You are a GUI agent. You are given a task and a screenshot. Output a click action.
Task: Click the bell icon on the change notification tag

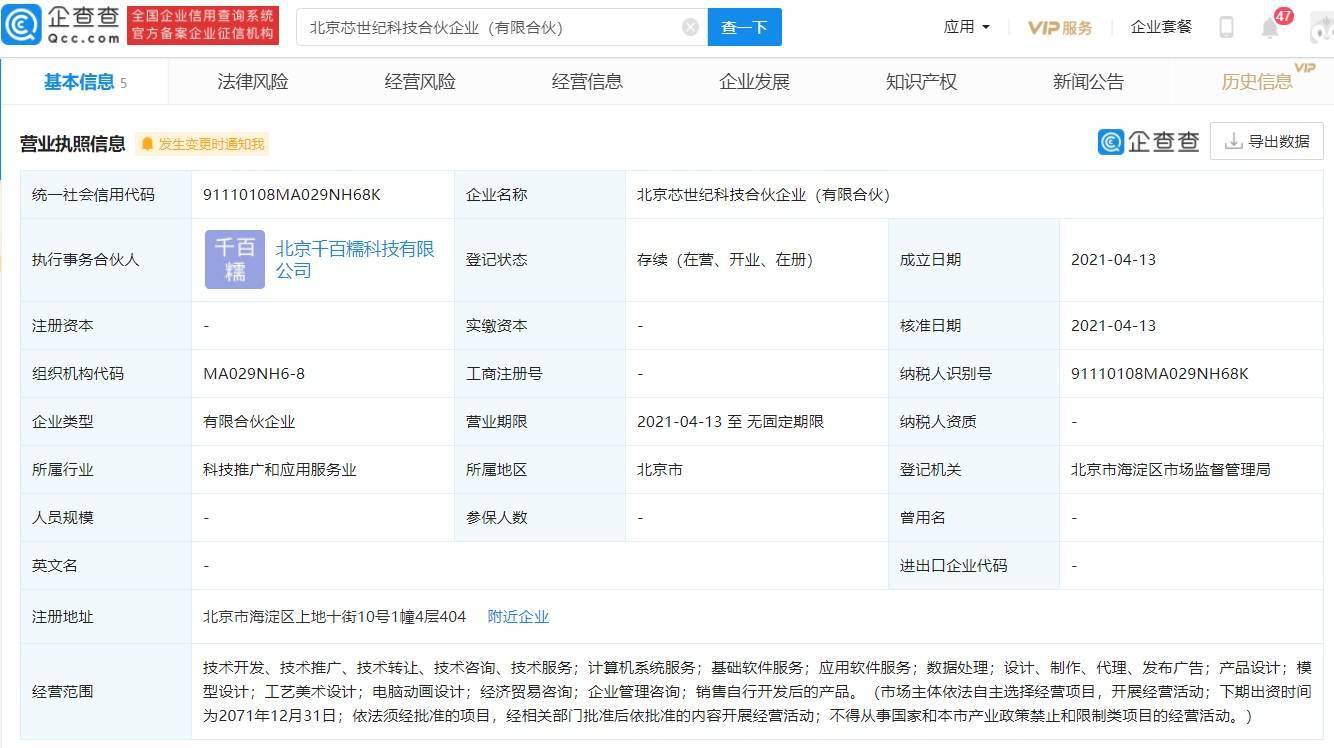[x=147, y=144]
